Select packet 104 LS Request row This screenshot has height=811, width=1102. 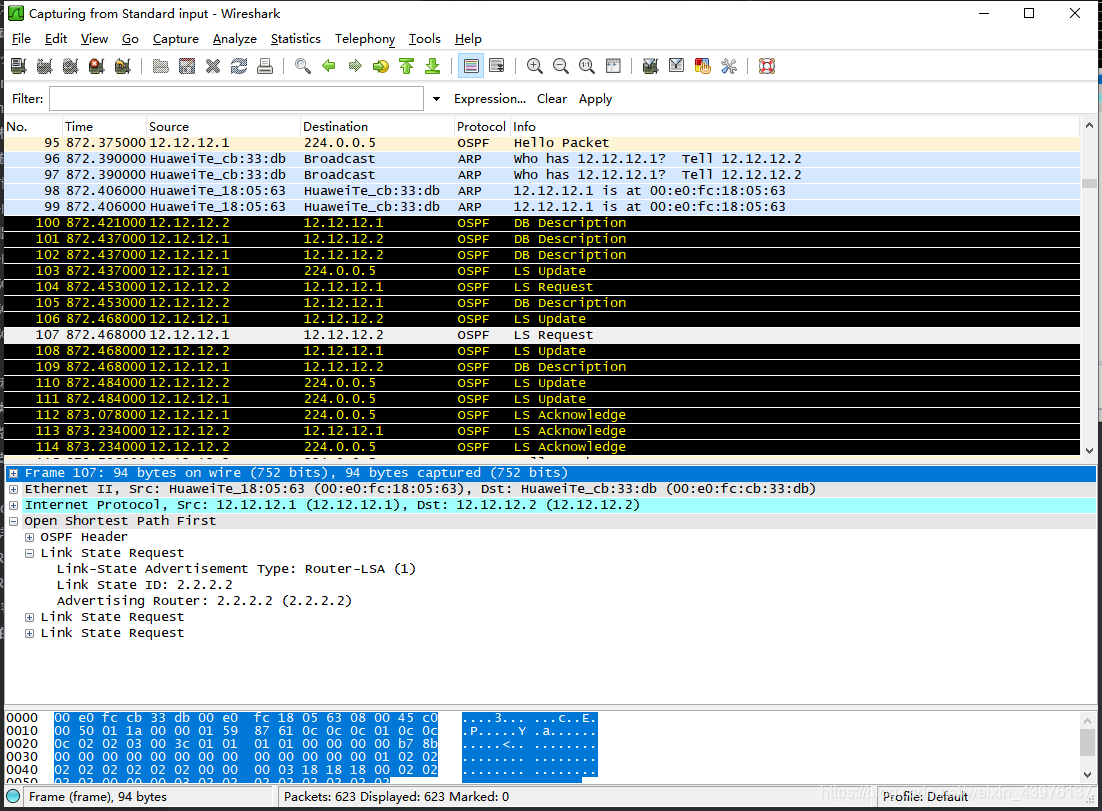pos(542,287)
